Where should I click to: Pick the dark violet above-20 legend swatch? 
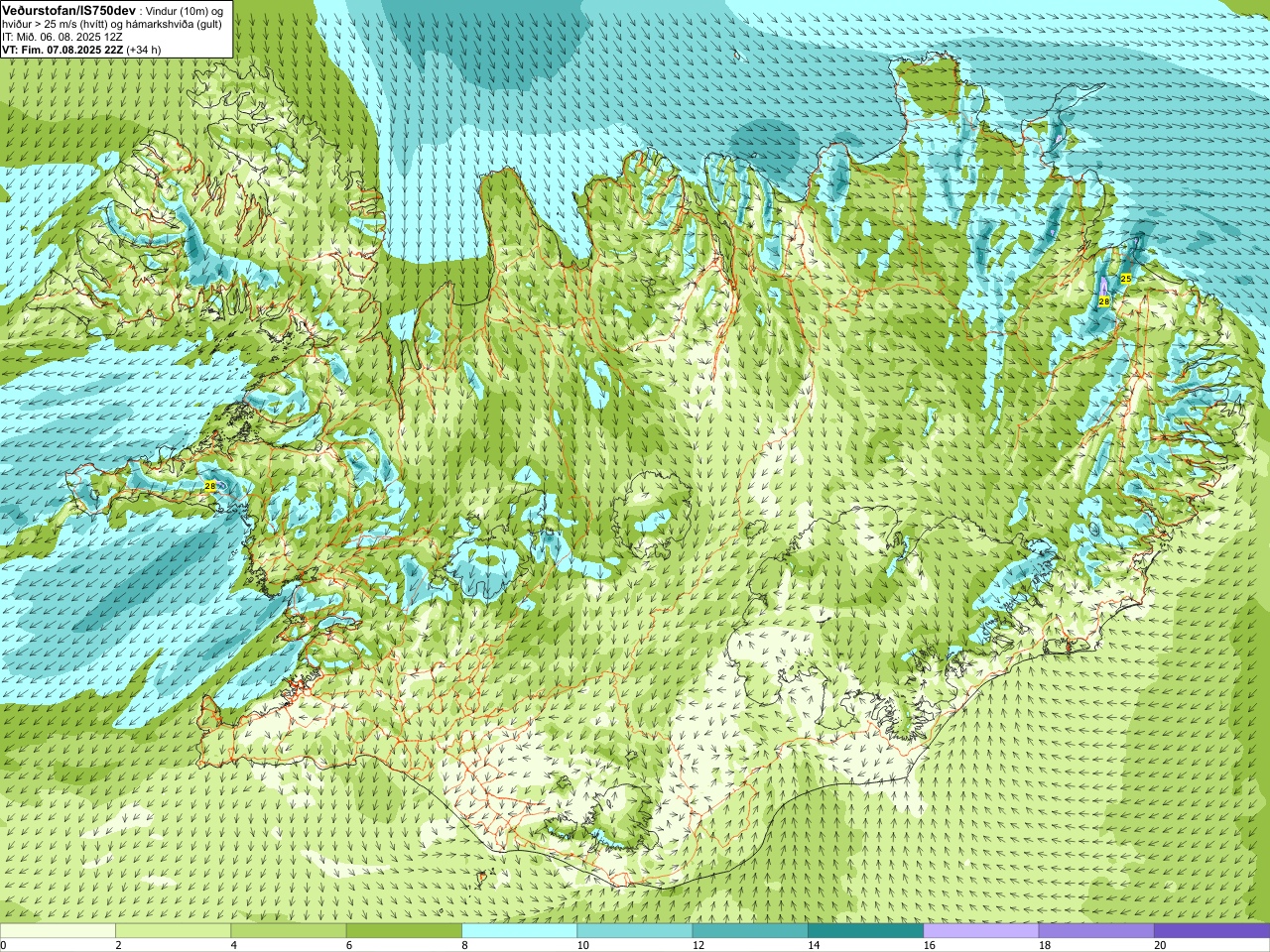(1211, 931)
